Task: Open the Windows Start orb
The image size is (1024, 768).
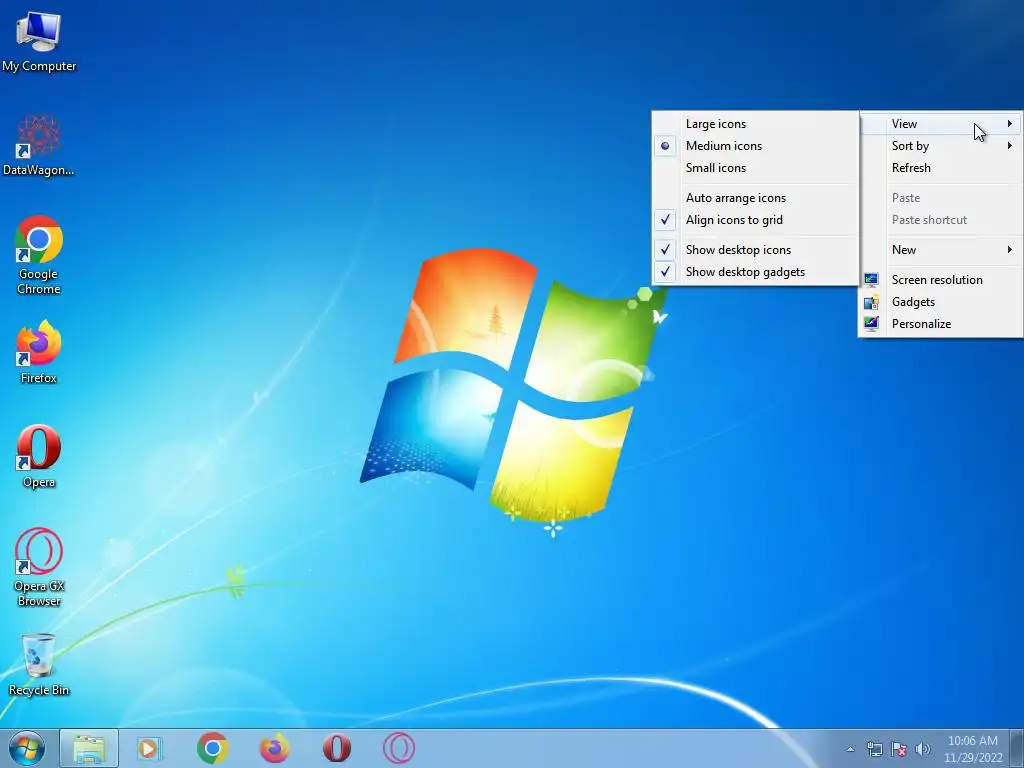Action: point(27,748)
